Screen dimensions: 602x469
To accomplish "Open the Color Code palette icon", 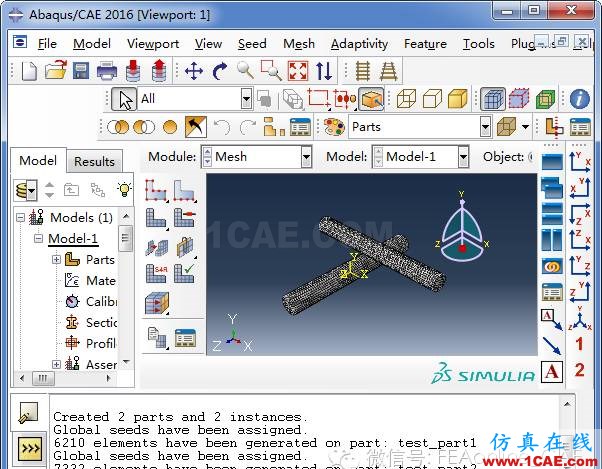I will tap(334, 127).
